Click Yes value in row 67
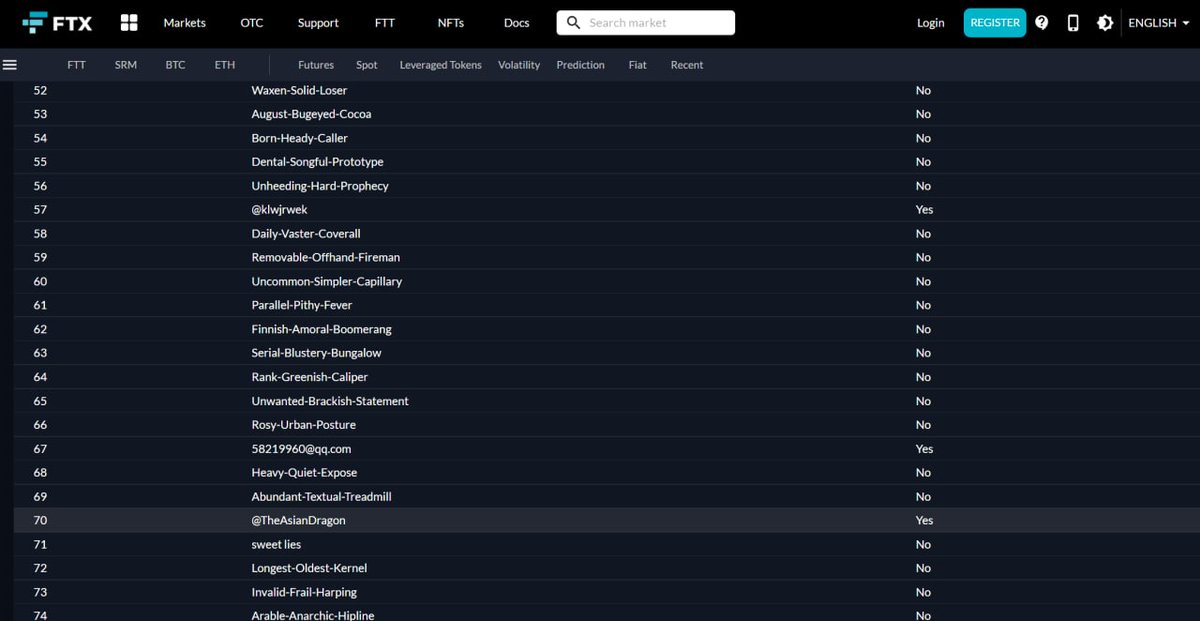Image resolution: width=1200 pixels, height=621 pixels. tap(924, 449)
